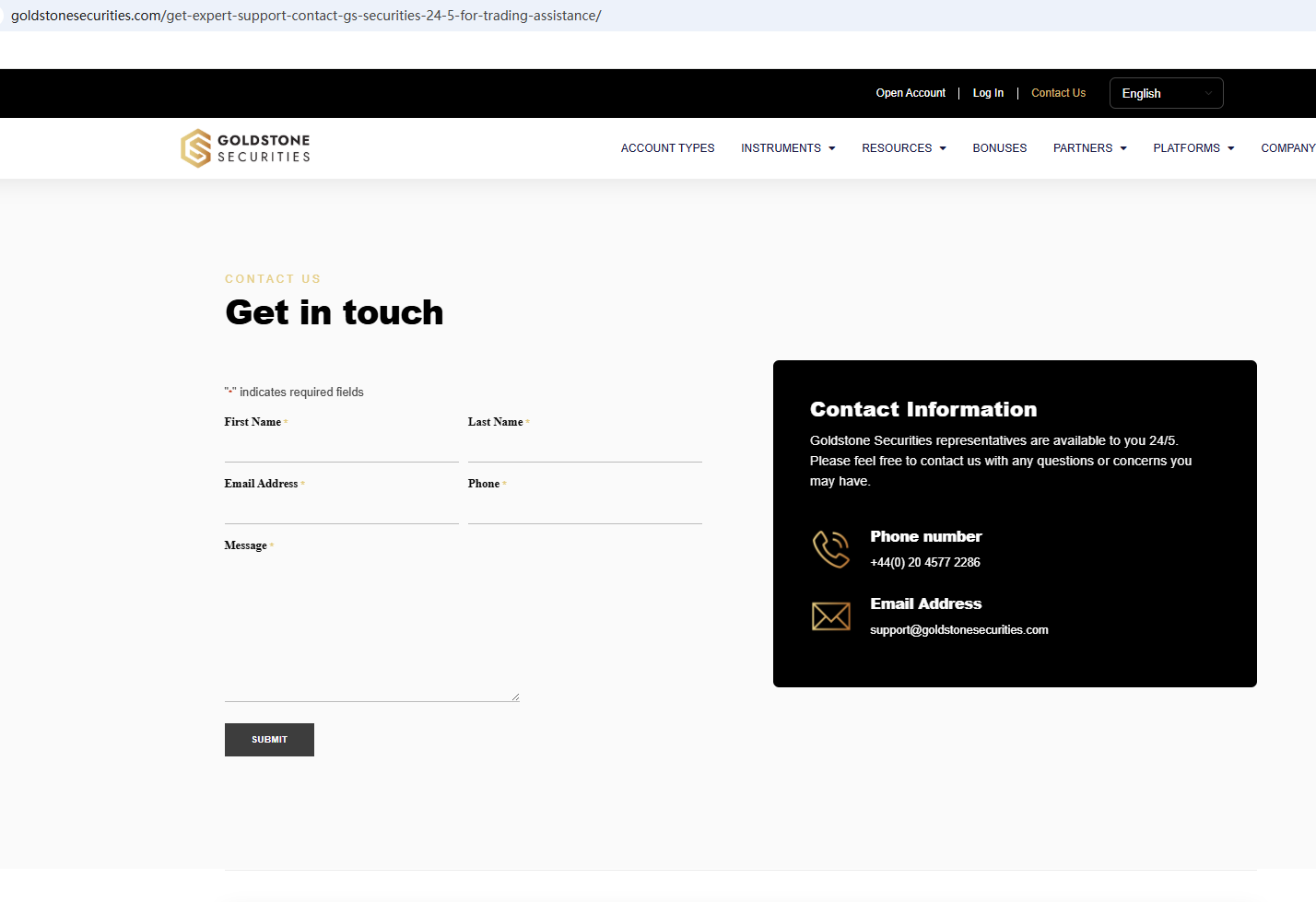Click the Log In link
The width and height of the screenshot is (1316, 902).
988,93
